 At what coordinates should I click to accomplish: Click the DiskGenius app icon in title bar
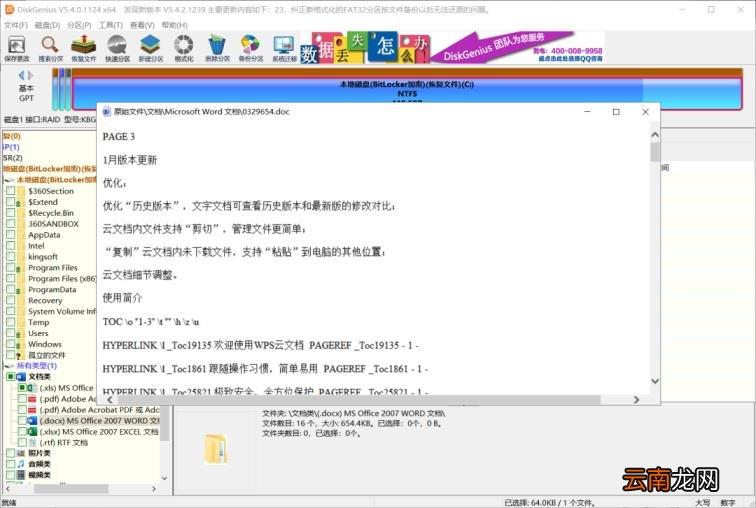pos(9,9)
